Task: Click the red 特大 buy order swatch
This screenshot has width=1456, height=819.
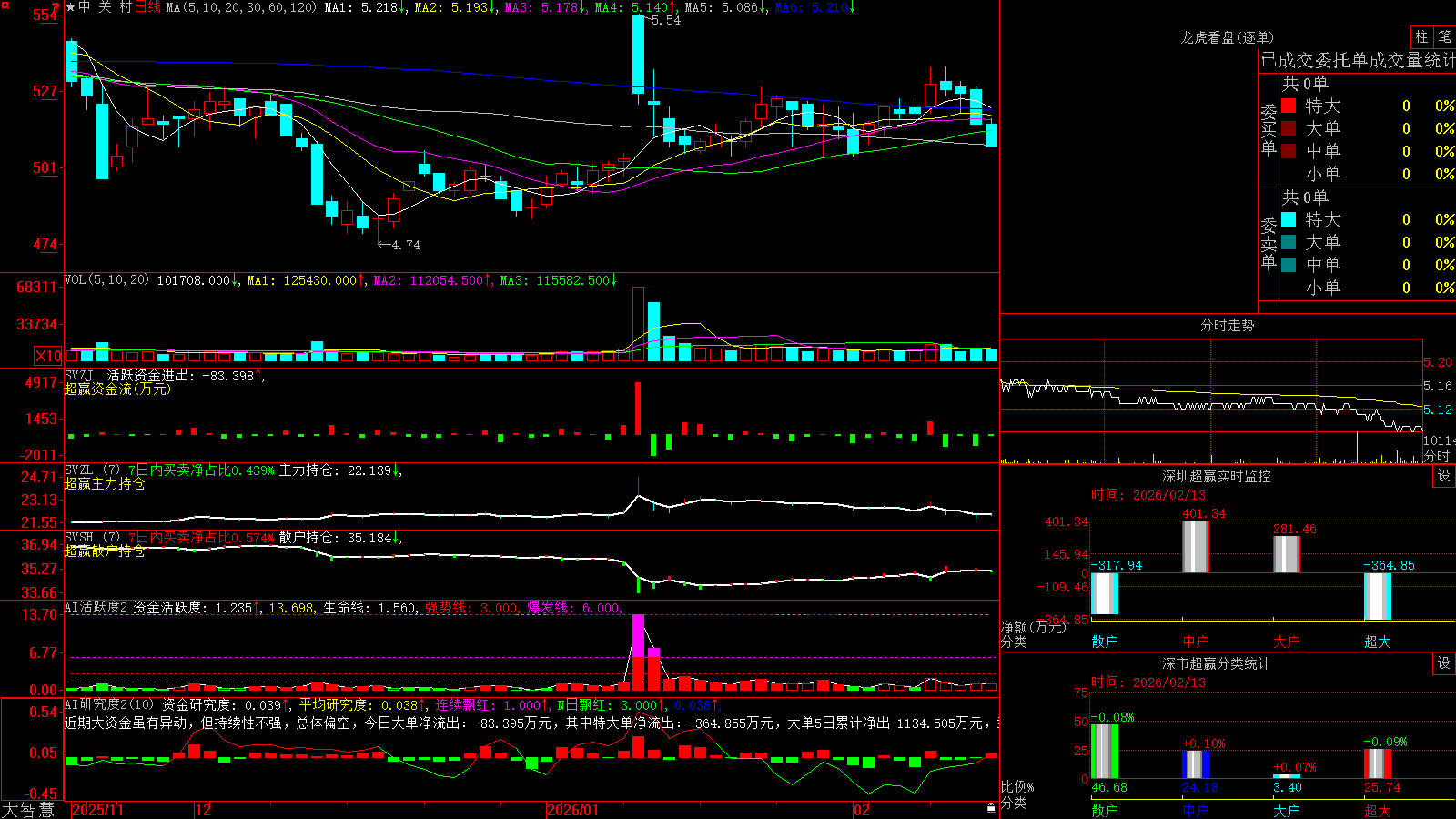Action: pos(1289,106)
